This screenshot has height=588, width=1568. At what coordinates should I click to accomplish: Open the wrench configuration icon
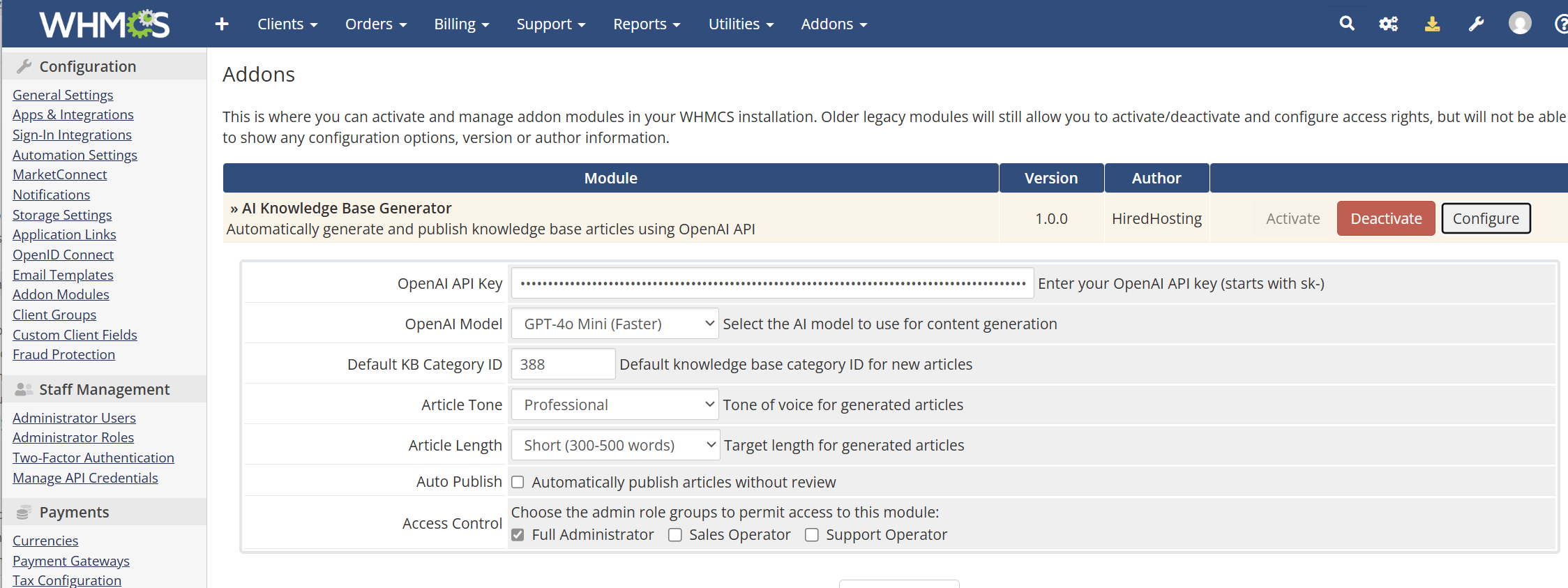tap(1476, 24)
